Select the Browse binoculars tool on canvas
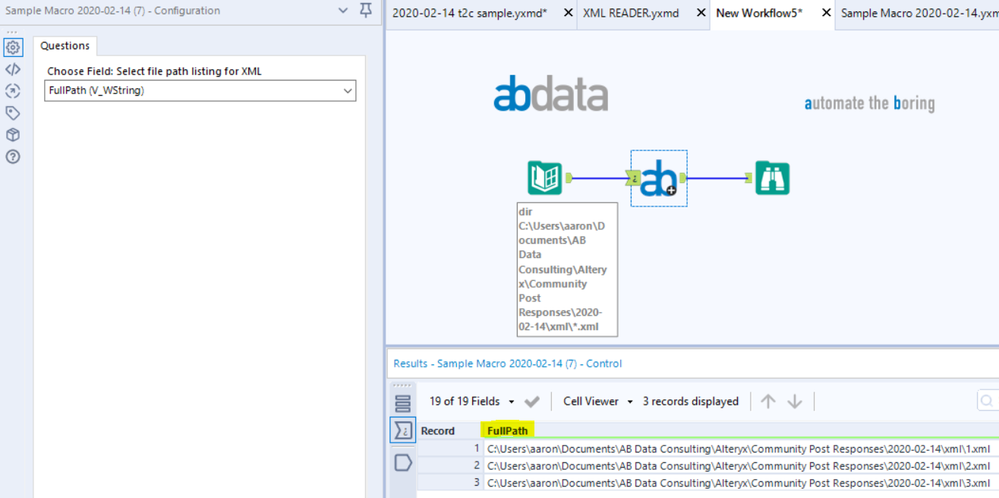Screen dimensions: 999x498 click(772, 178)
